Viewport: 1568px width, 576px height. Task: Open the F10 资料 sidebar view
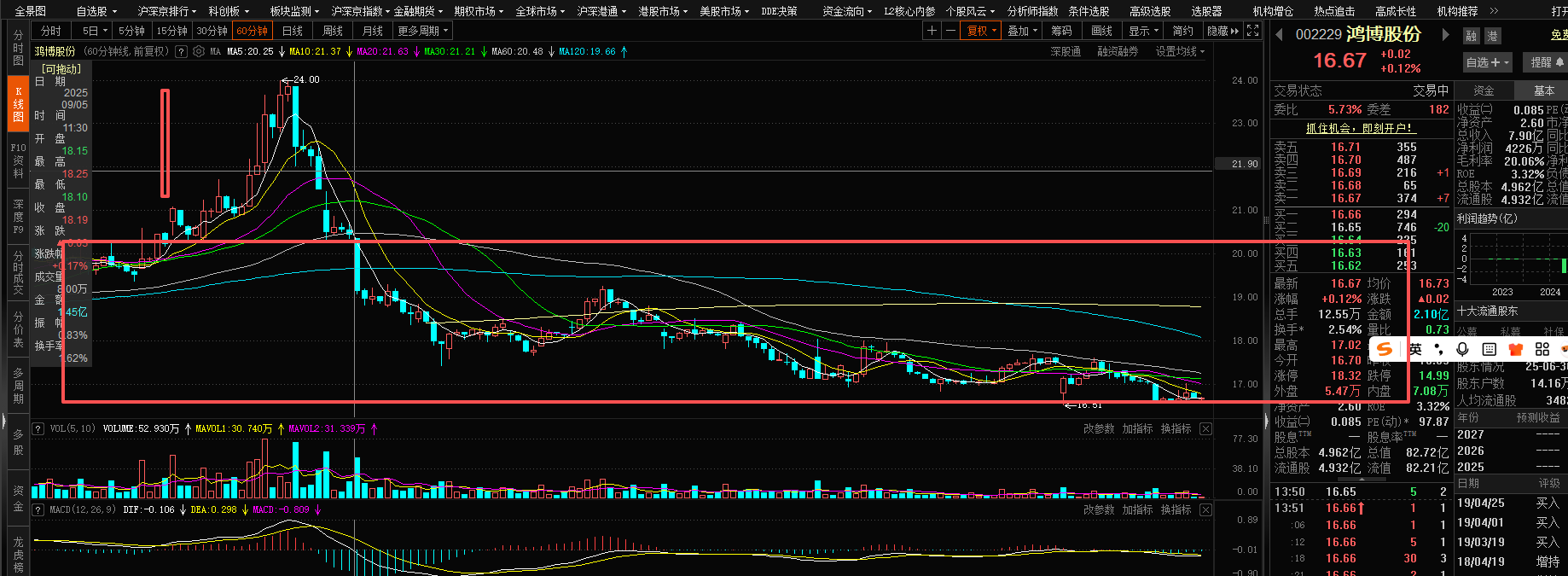(18, 160)
